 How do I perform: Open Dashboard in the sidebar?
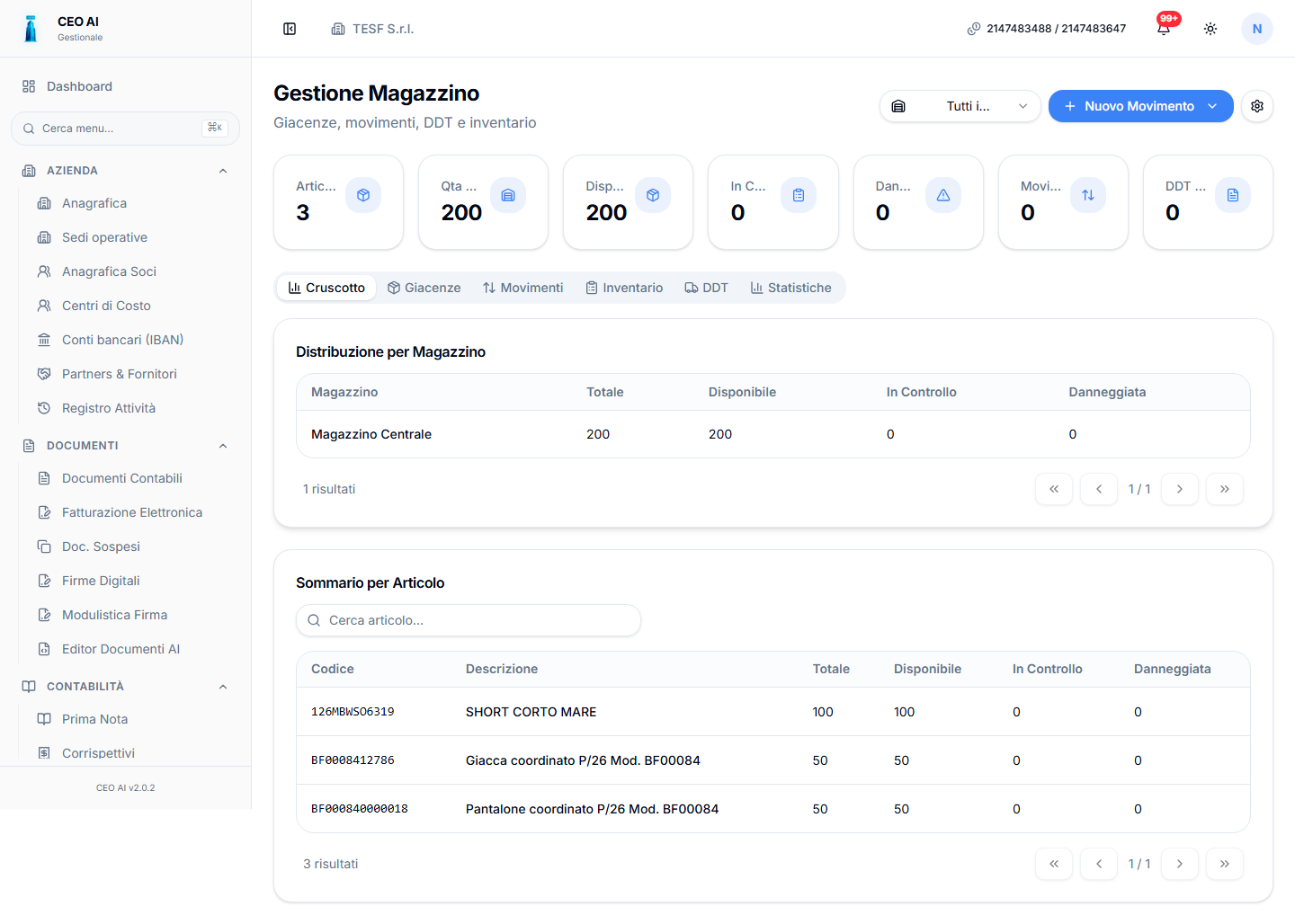point(125,86)
